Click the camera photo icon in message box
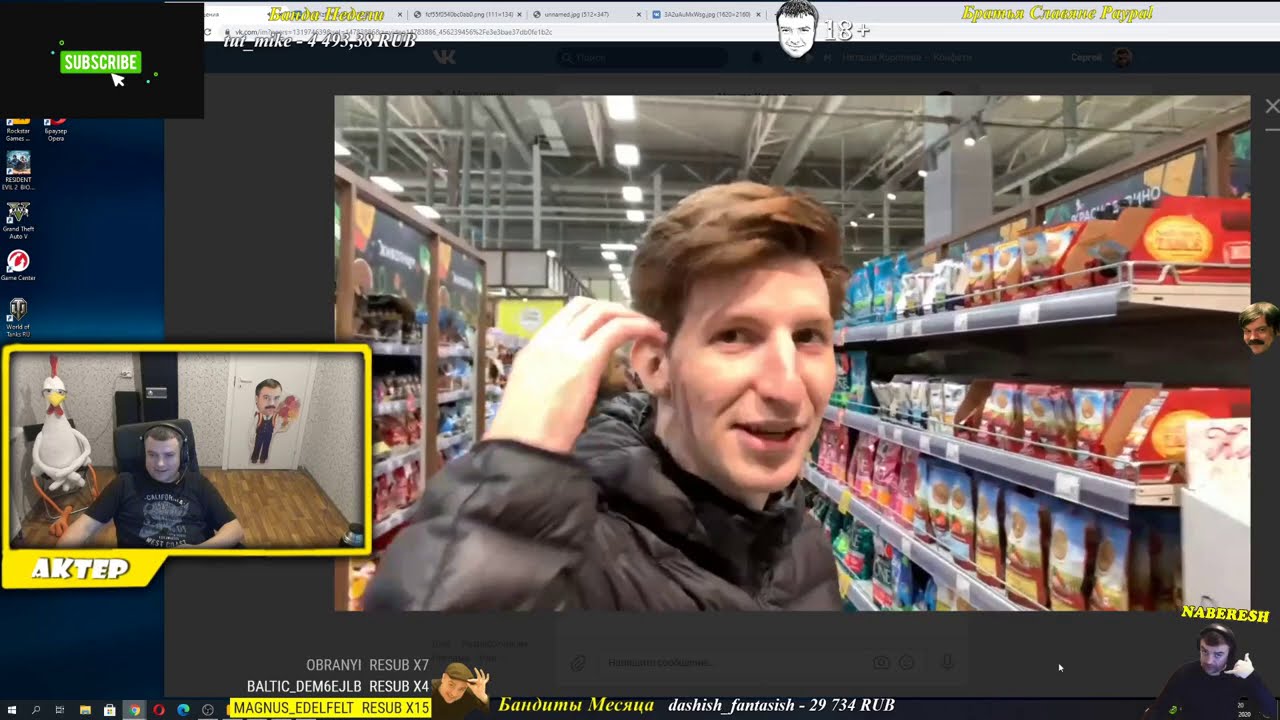1280x720 pixels. [881, 662]
